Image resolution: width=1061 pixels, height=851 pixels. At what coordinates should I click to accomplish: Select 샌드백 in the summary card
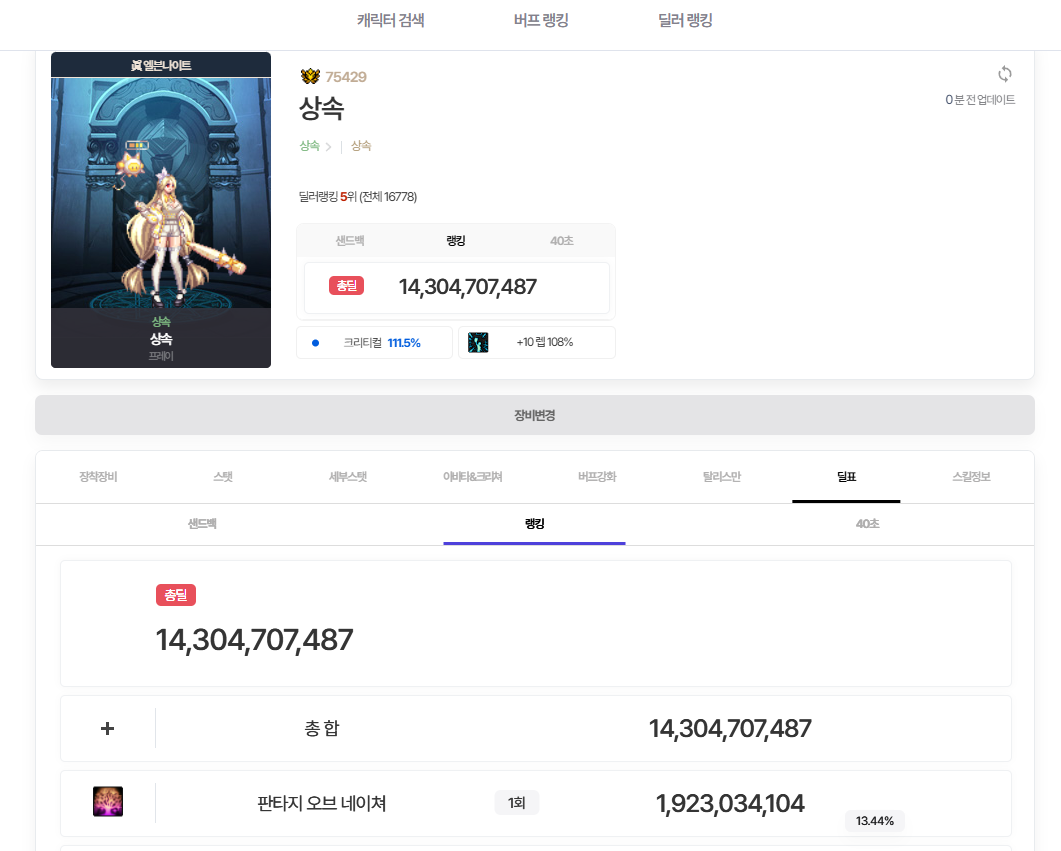350,241
